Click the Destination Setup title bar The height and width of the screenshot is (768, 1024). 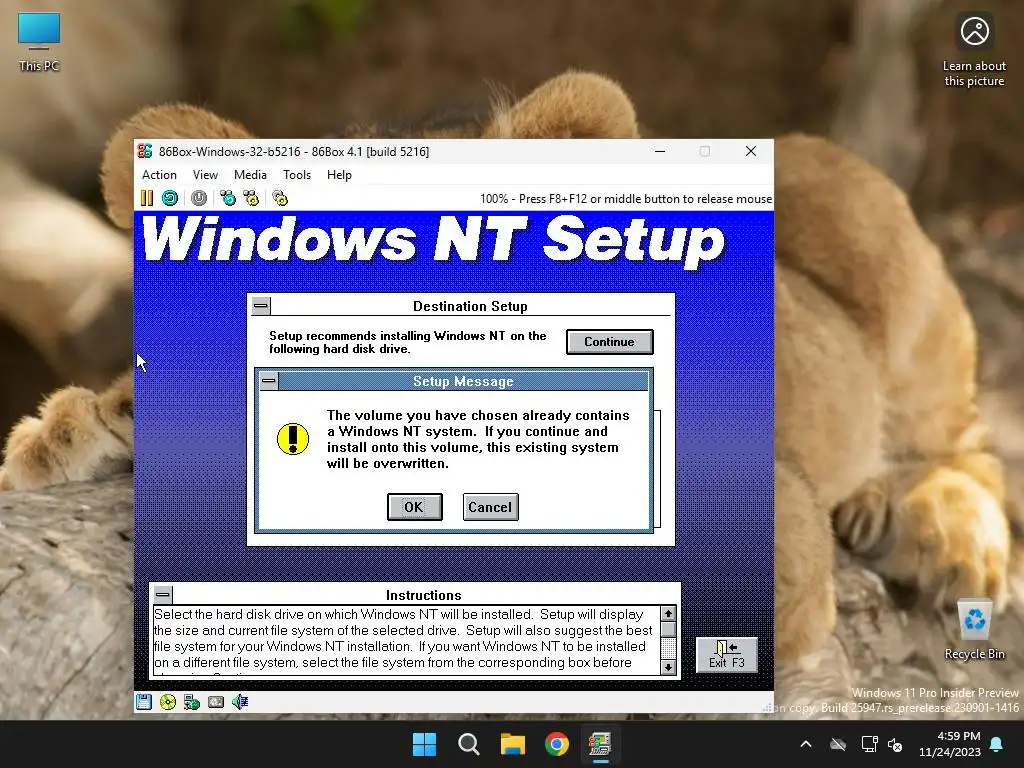[x=470, y=306]
